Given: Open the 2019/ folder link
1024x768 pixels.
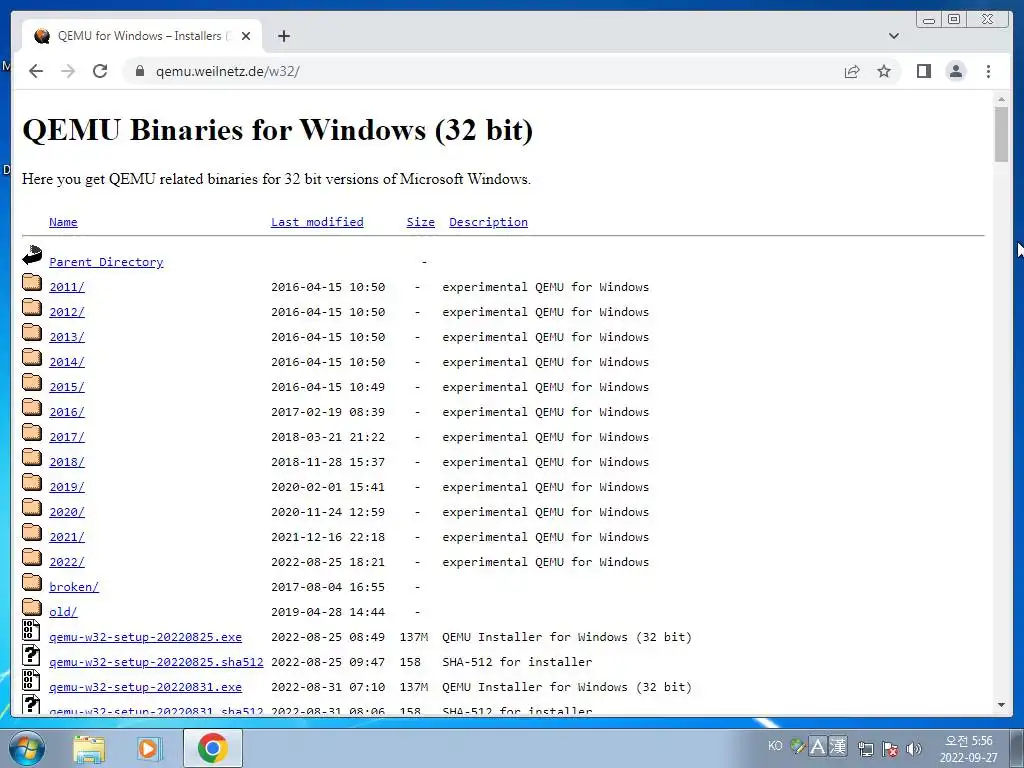Looking at the screenshot, I should click(x=67, y=487).
